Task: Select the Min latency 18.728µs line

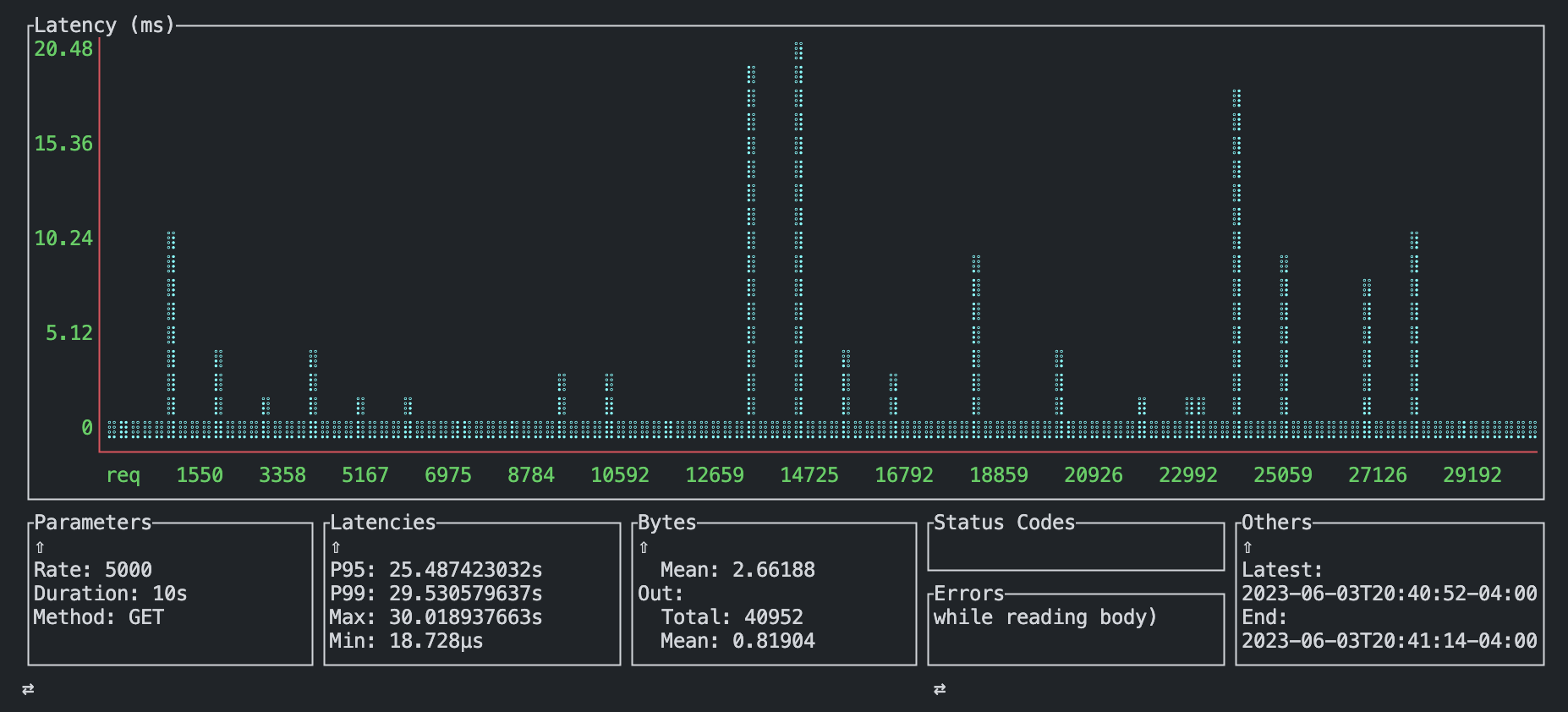Action: click(407, 641)
